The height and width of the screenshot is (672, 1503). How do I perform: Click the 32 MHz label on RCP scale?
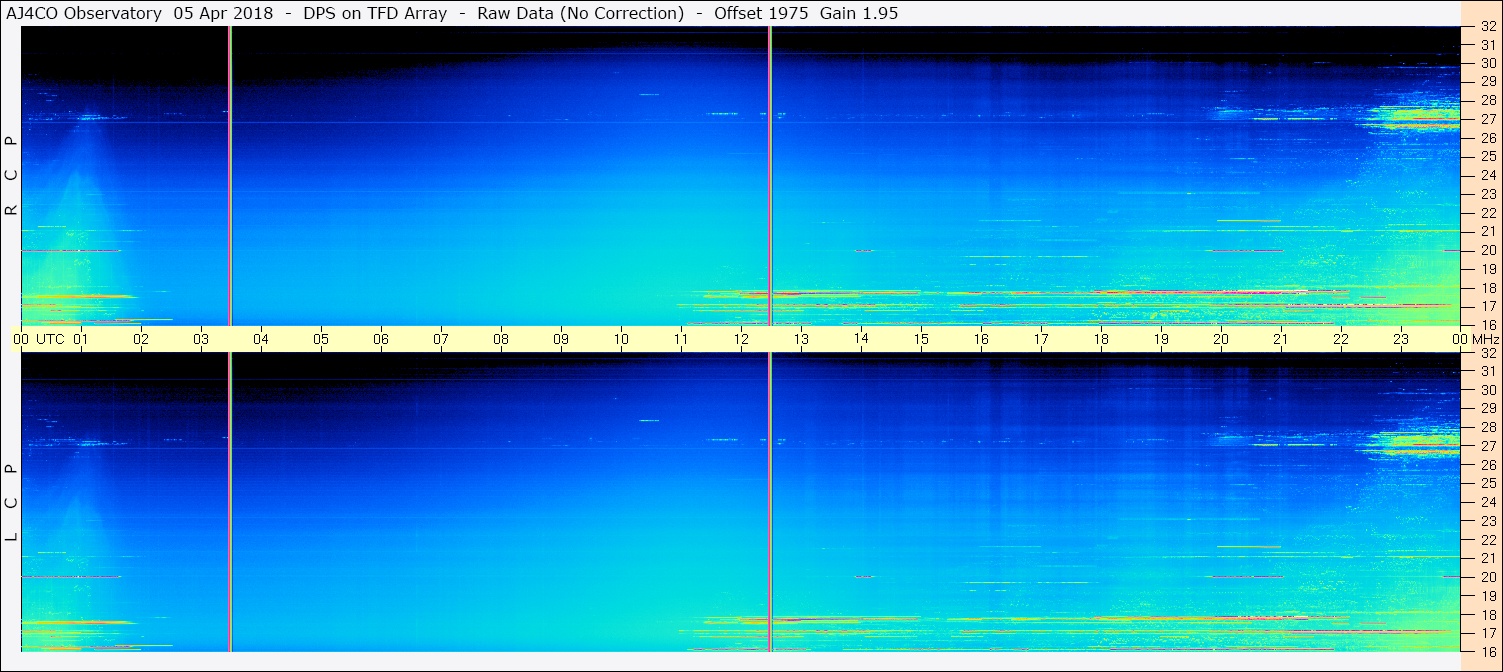click(1488, 27)
